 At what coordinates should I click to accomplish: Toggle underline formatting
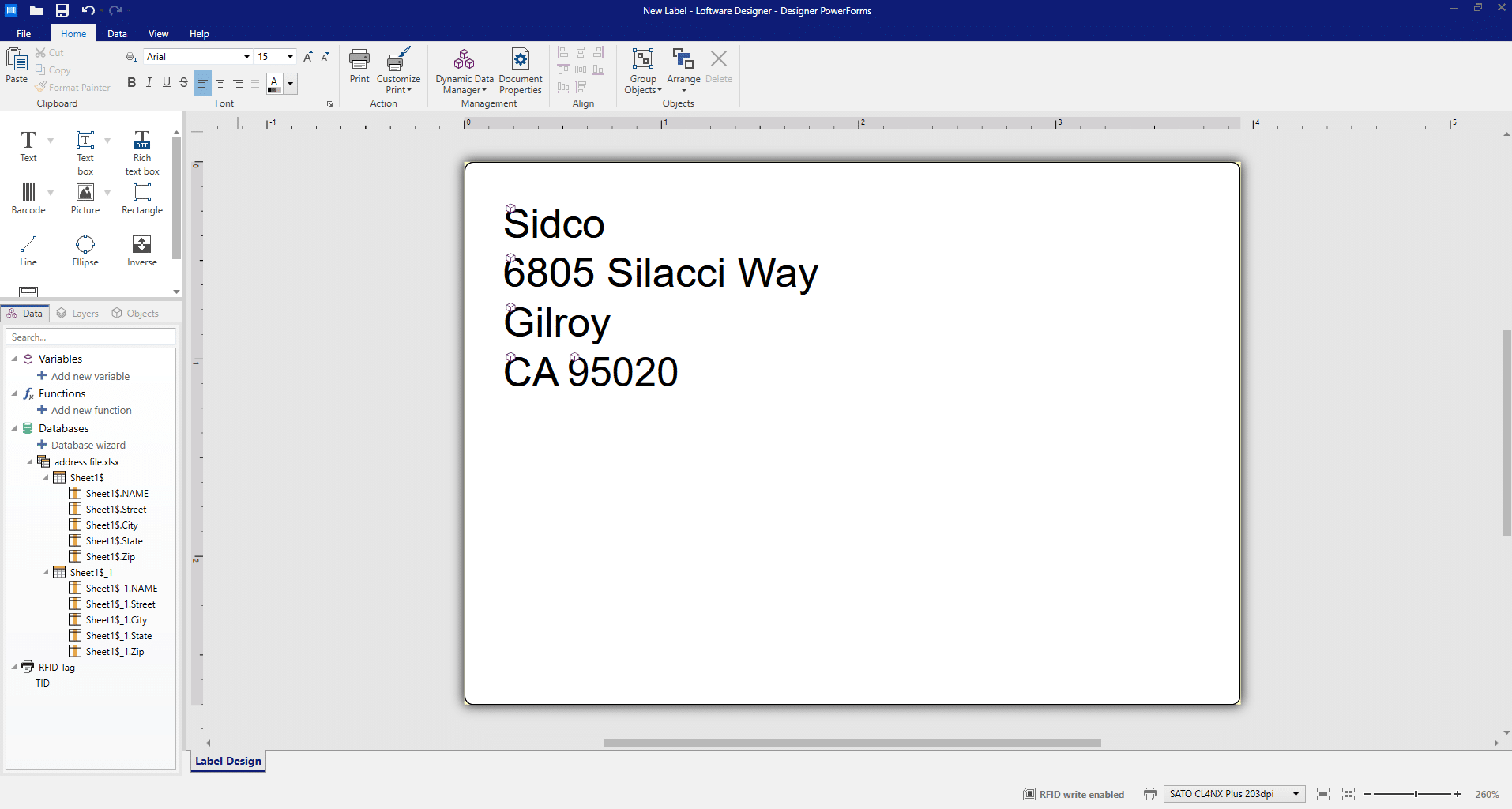166,82
